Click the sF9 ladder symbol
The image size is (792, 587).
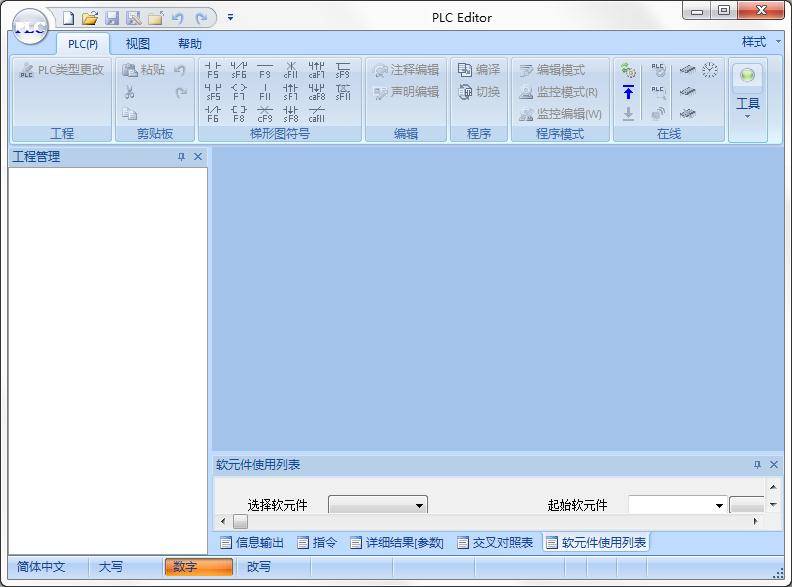[343, 70]
